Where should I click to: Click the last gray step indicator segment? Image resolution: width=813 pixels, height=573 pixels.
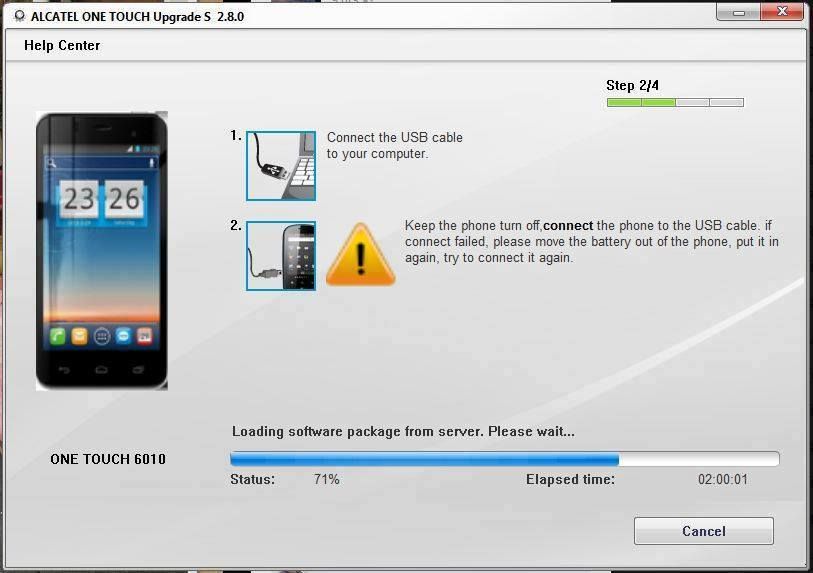pyautogui.click(x=727, y=102)
